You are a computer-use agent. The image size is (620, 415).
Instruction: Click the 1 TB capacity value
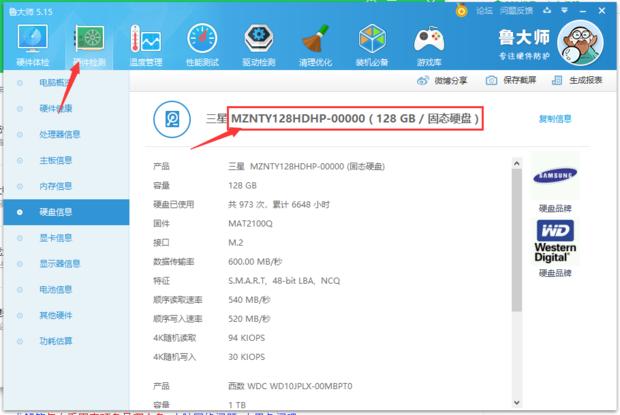237,405
